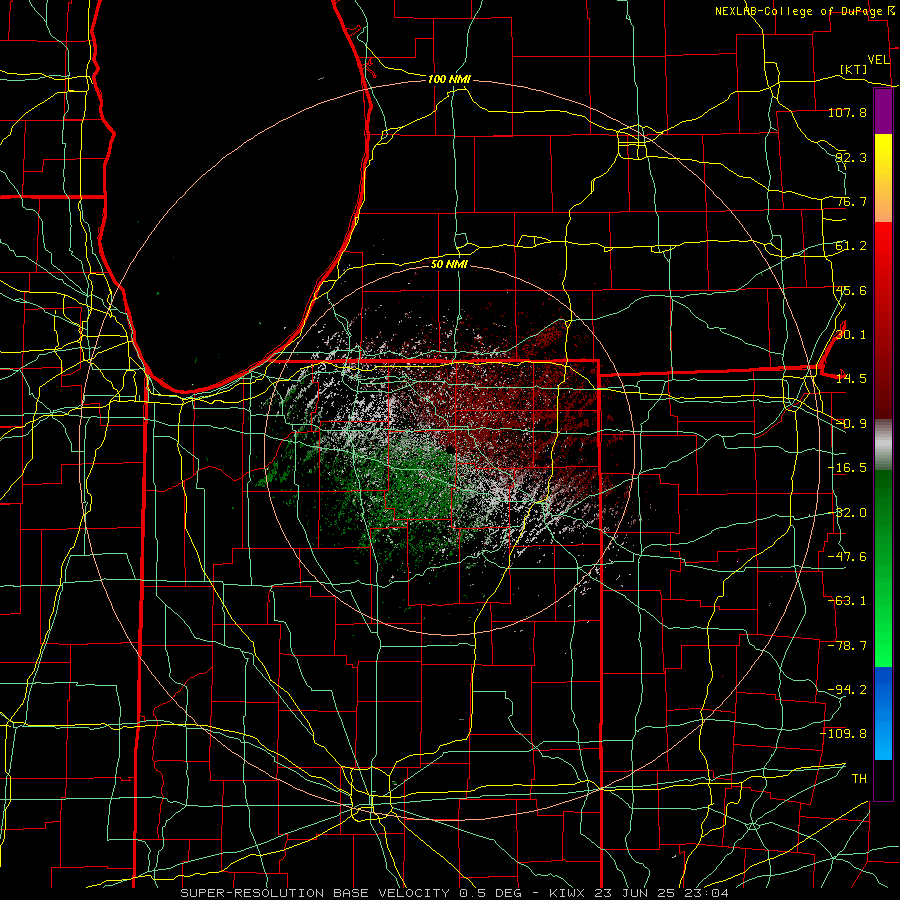
Task: Click the -32.0 velocity scale value
Action: pyautogui.click(x=847, y=513)
